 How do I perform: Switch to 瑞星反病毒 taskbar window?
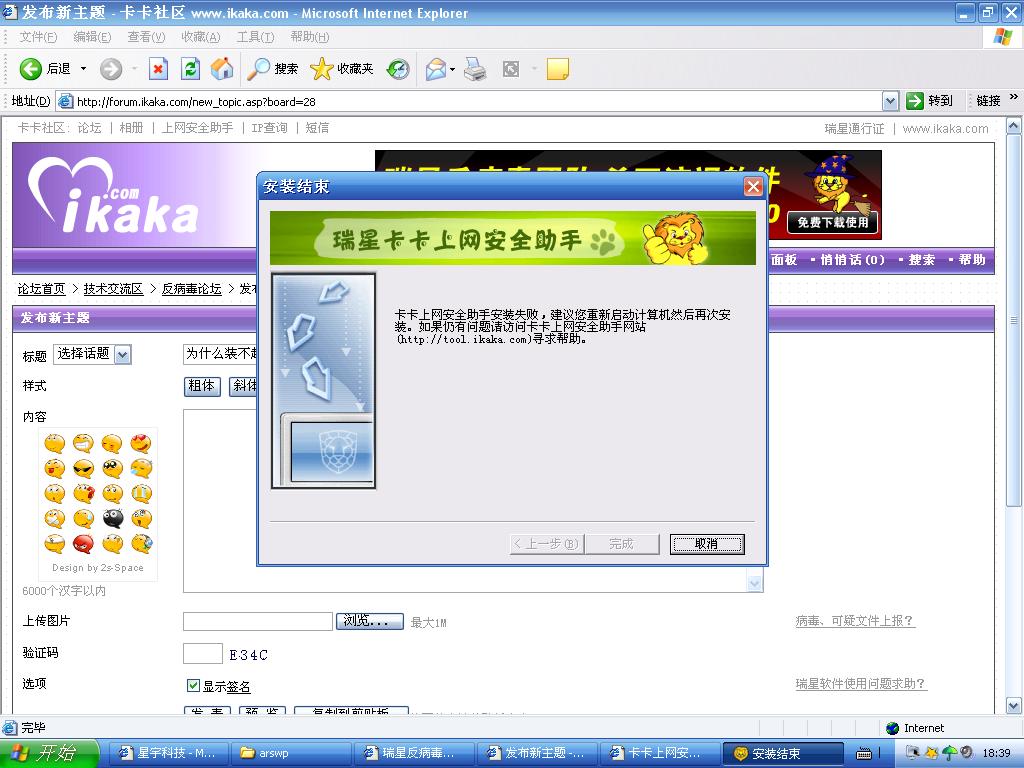click(415, 754)
